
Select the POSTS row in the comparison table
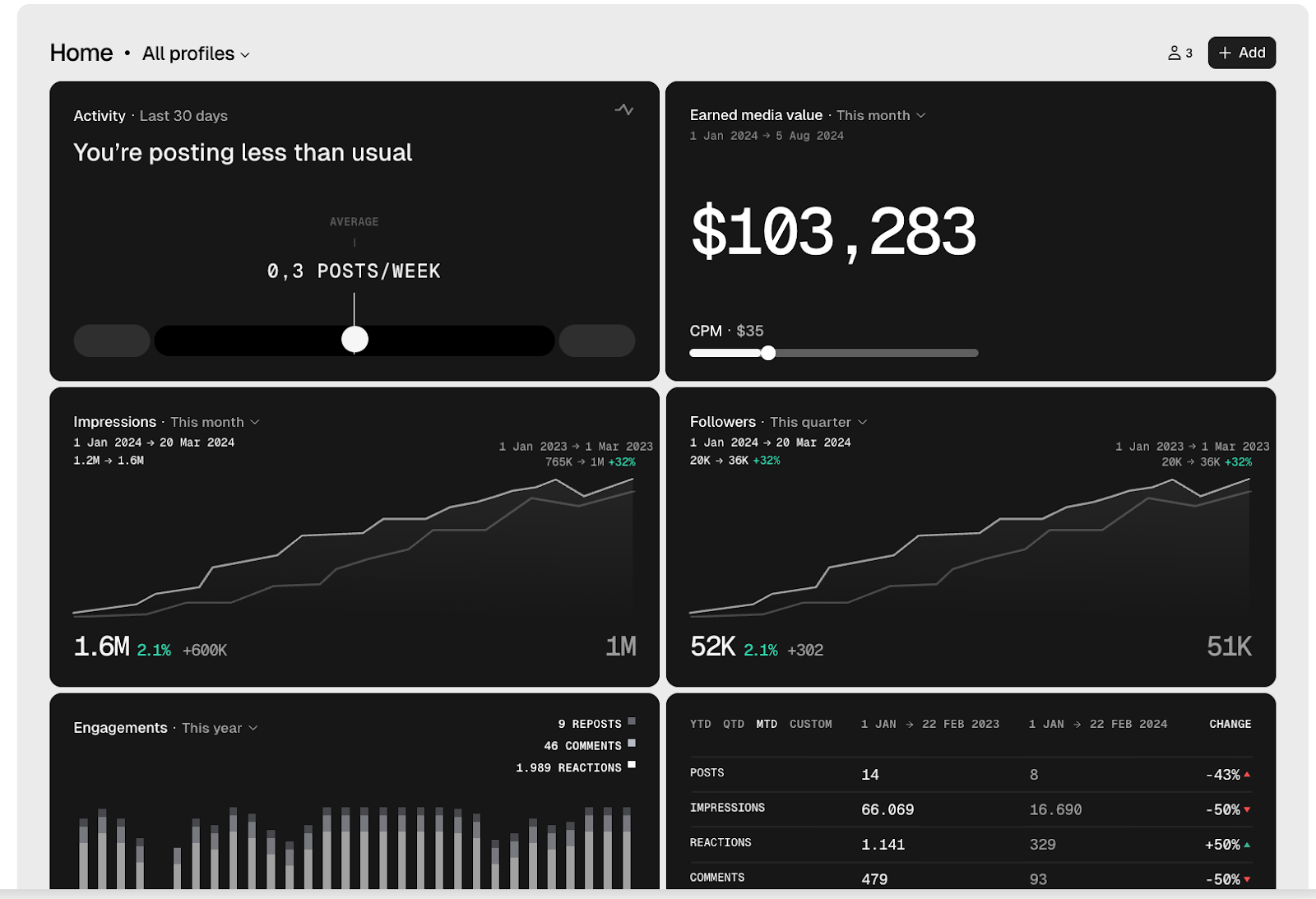(708, 773)
